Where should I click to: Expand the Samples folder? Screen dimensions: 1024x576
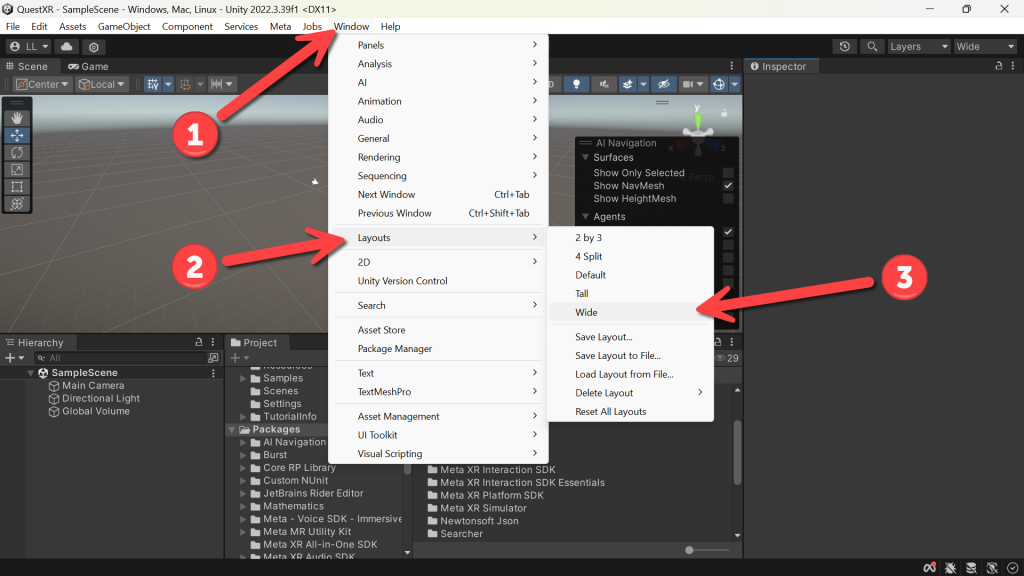click(x=243, y=378)
